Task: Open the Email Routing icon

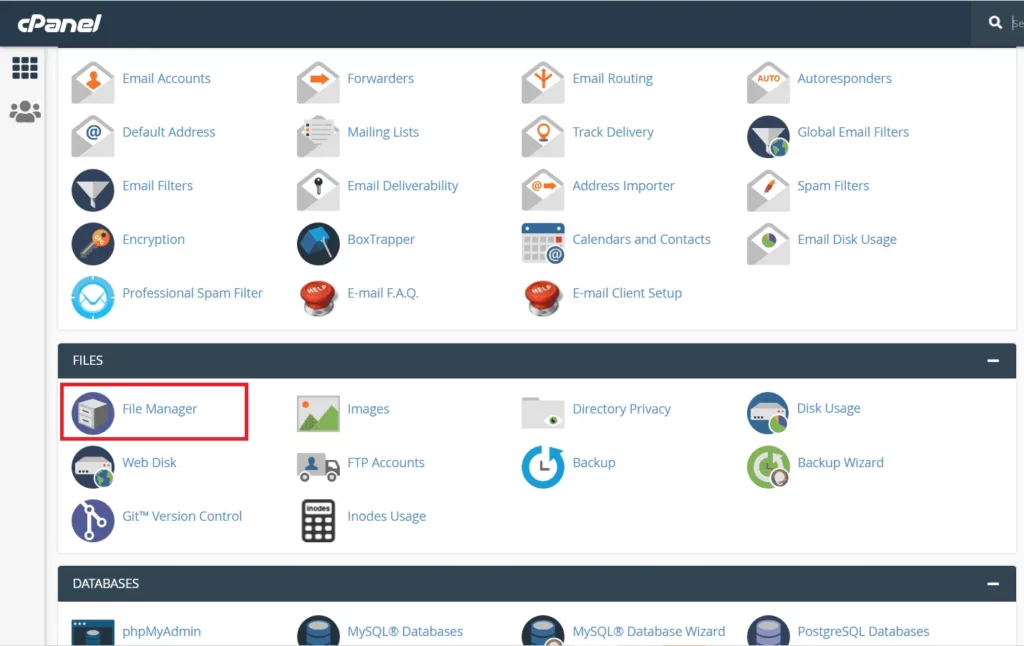Action: [543, 82]
